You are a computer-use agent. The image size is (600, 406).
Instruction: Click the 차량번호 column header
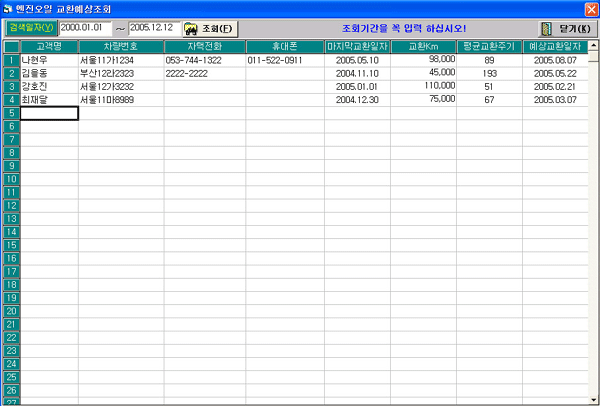121,47
